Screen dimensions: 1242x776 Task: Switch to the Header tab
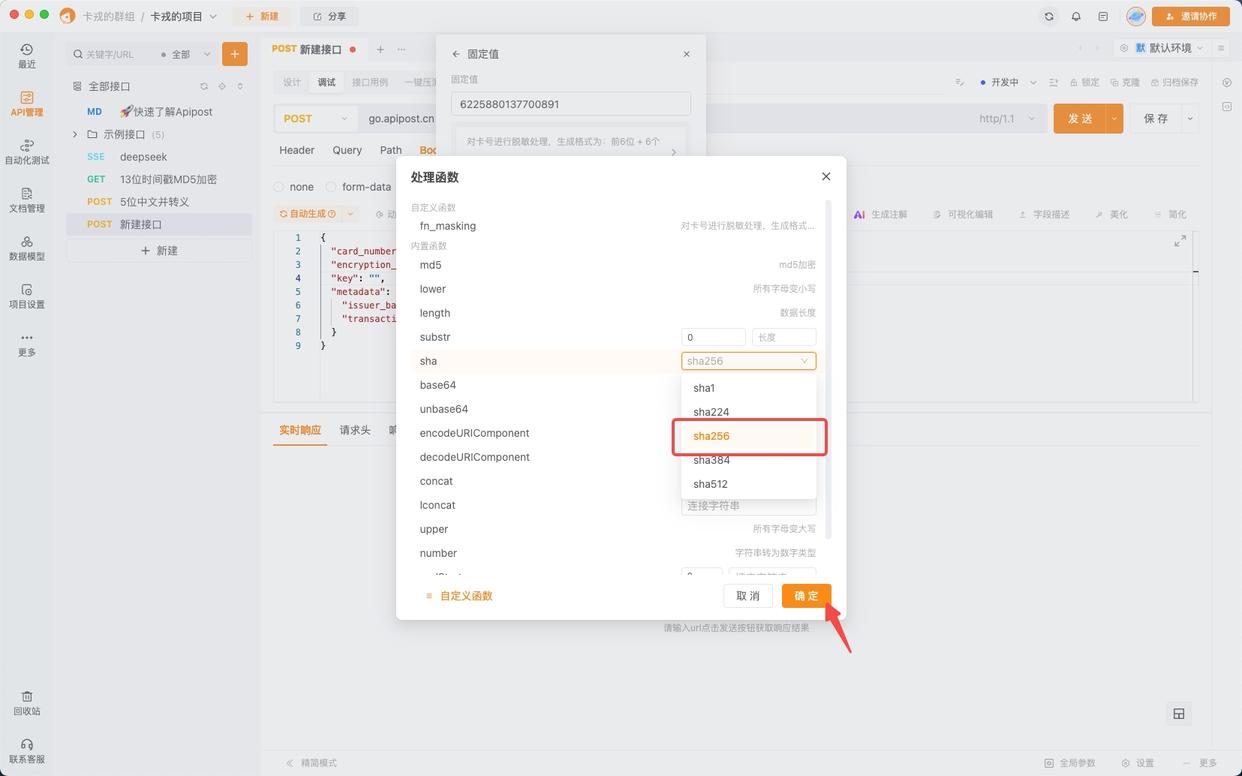[x=297, y=150]
